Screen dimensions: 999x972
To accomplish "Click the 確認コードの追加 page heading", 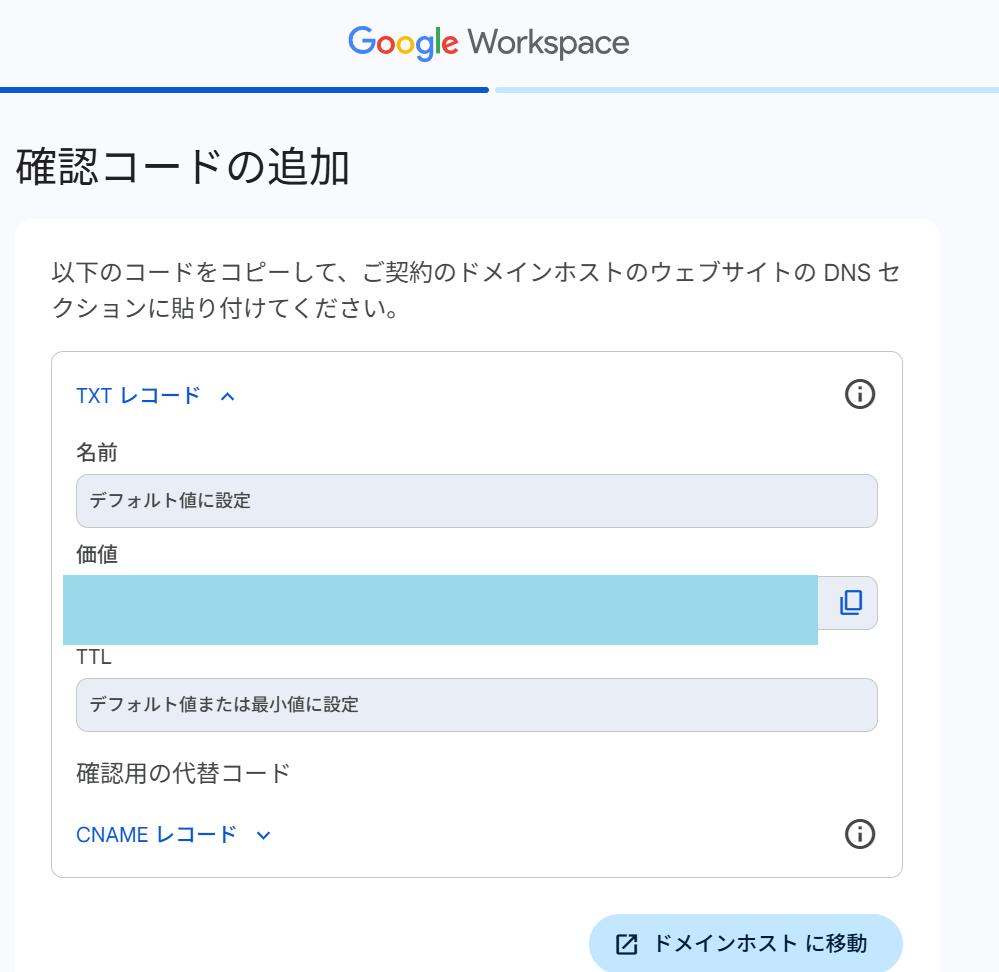I will [x=183, y=167].
